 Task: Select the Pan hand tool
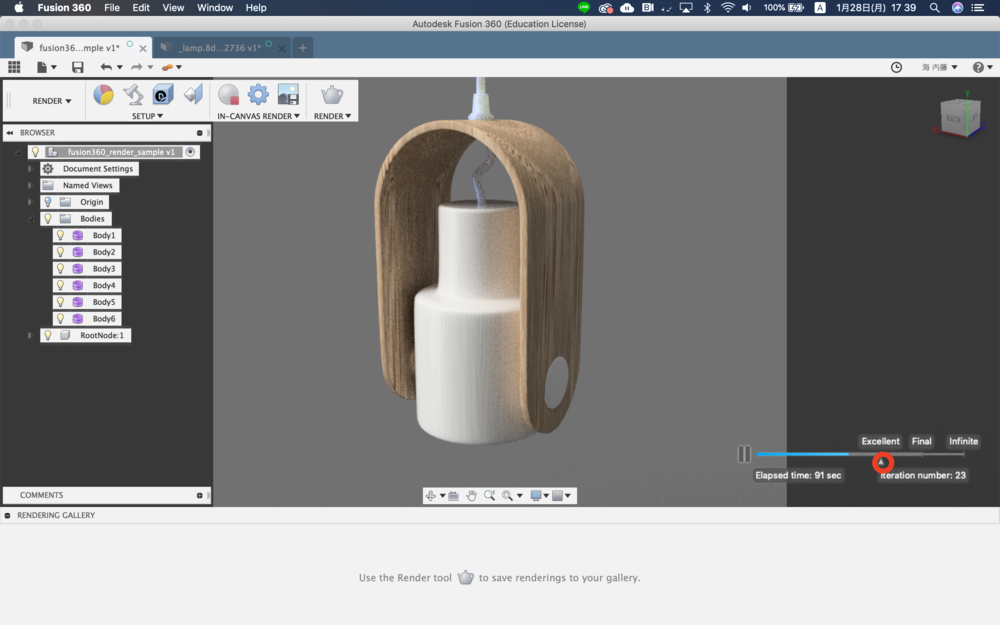[x=471, y=496]
